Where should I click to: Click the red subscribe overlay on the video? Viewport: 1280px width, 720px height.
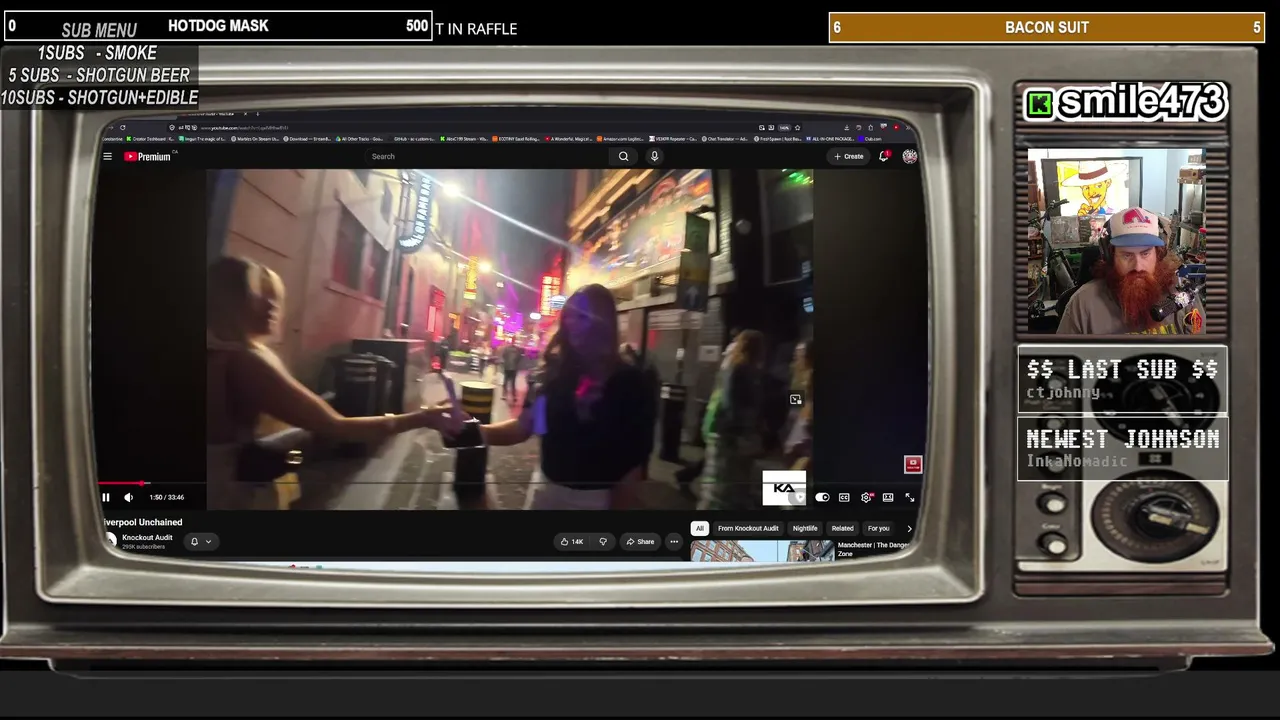click(x=913, y=464)
